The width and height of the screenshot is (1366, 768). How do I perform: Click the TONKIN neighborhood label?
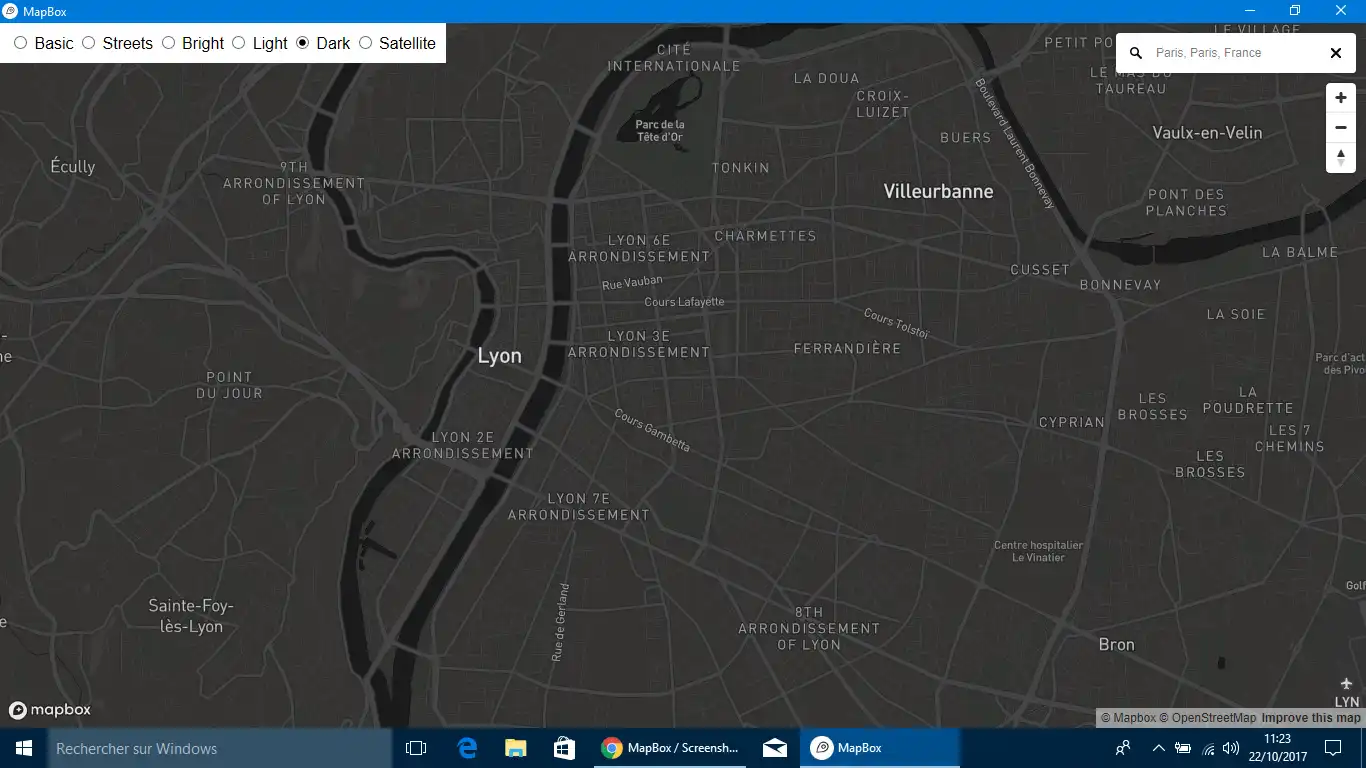(741, 168)
